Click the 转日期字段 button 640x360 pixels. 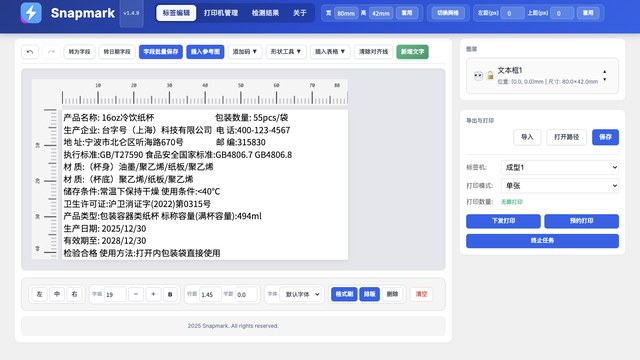(x=117, y=52)
